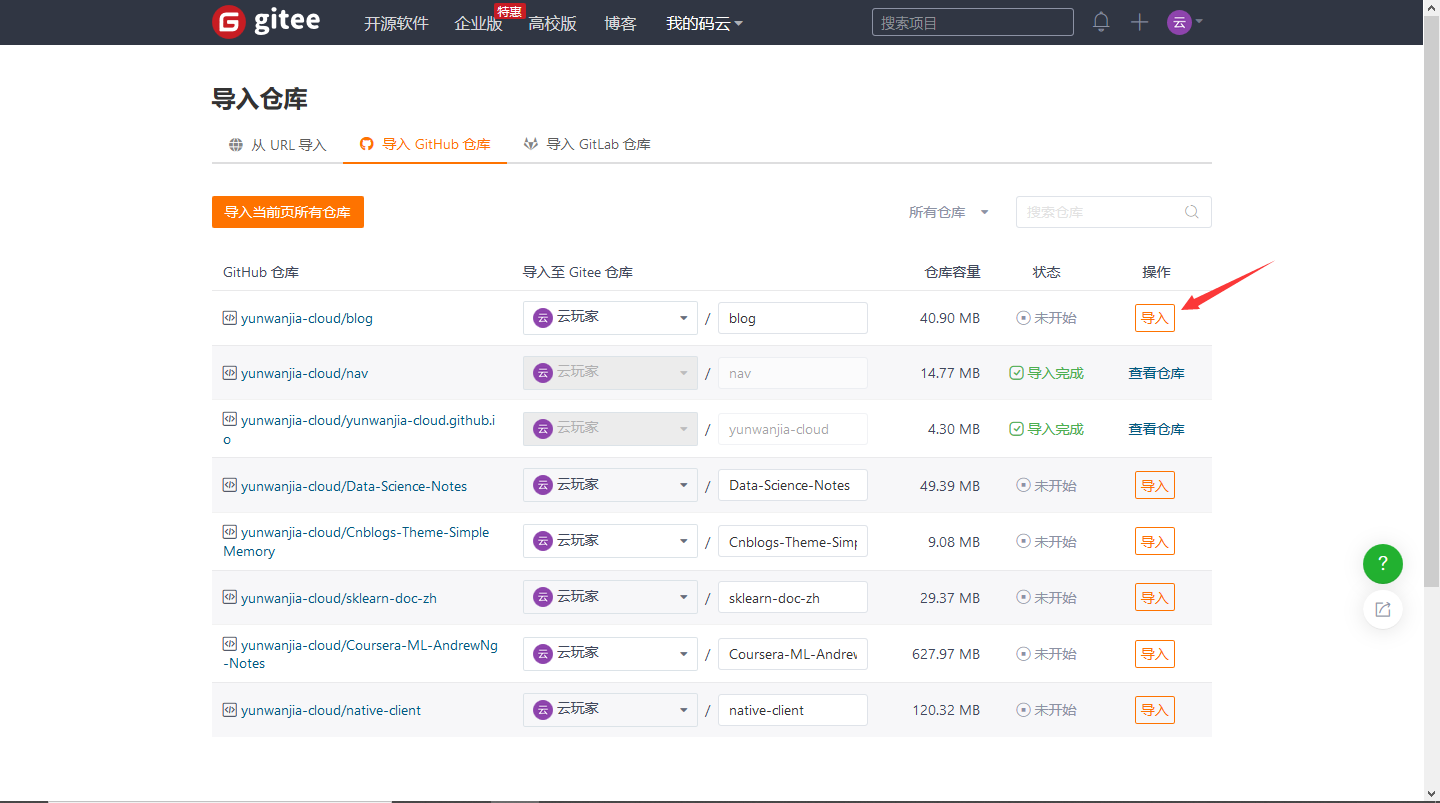Click 627.97 MB size value
The image size is (1440, 803).
(946, 654)
